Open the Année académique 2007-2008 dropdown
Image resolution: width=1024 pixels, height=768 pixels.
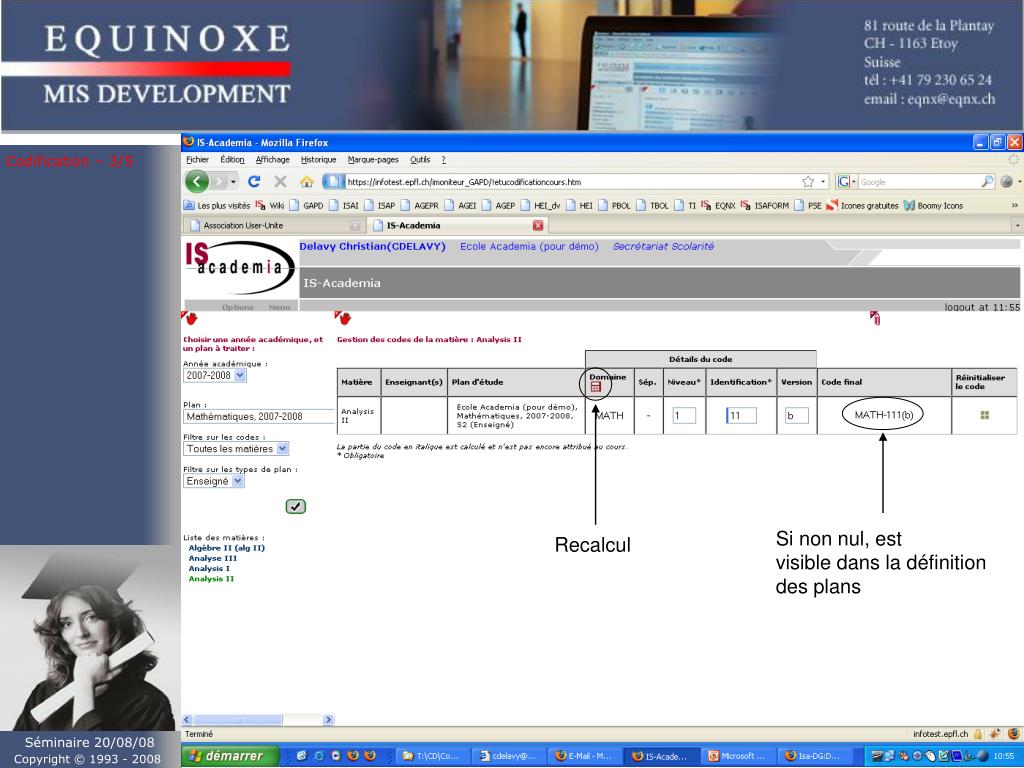215,376
